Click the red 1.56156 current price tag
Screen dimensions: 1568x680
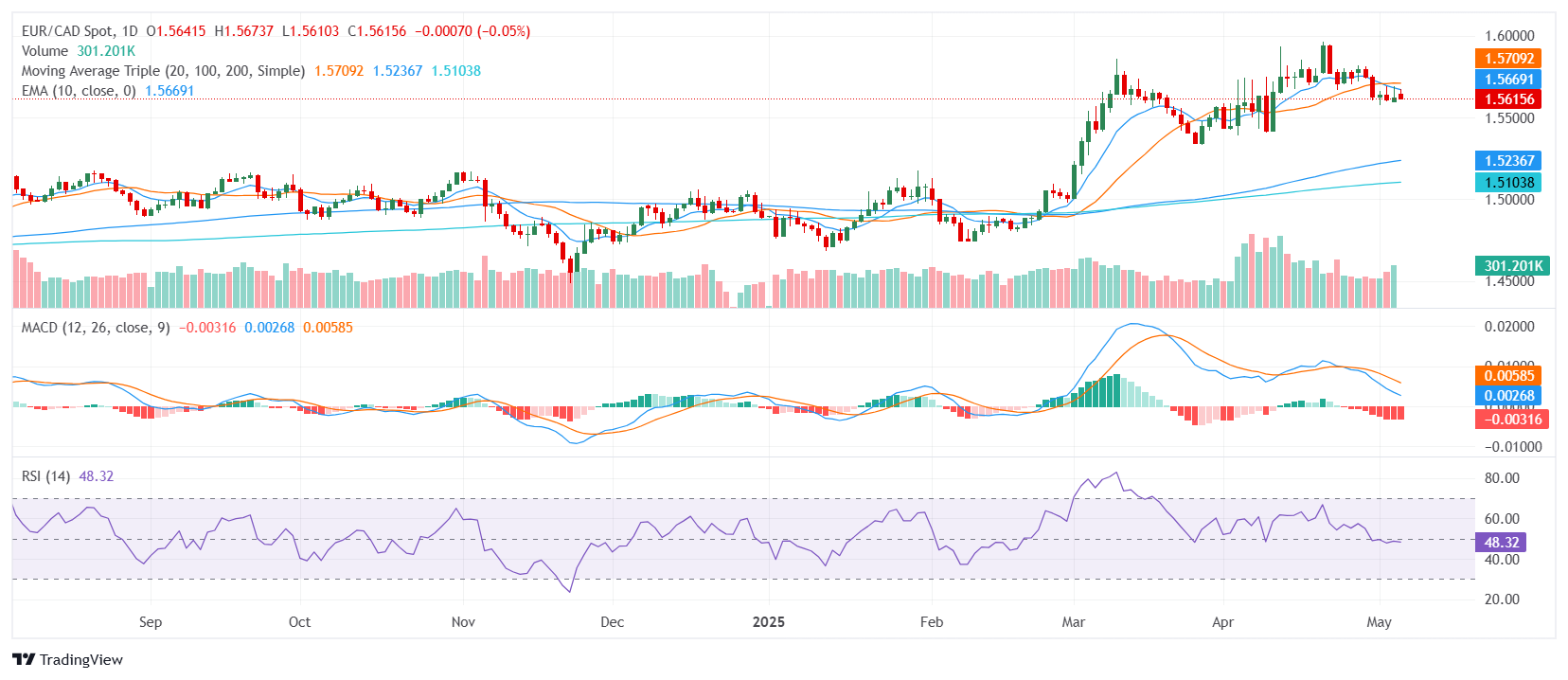pyautogui.click(x=1508, y=99)
